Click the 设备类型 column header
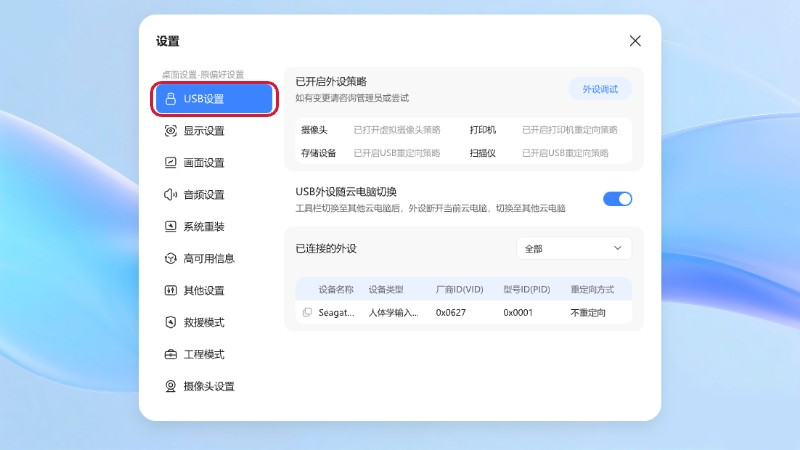The height and width of the screenshot is (450, 800). (x=386, y=289)
